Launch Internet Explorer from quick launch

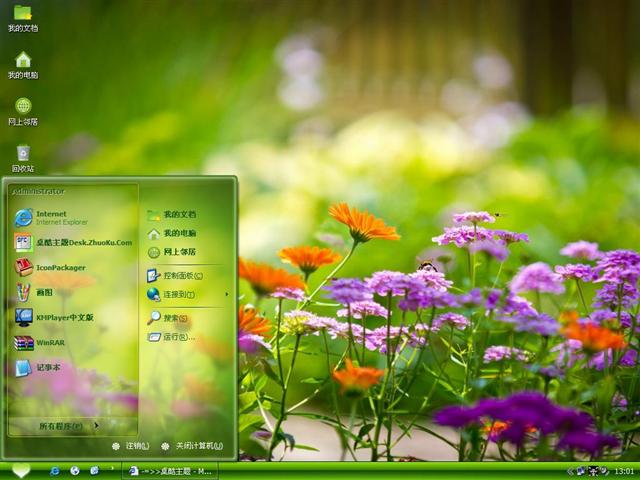pyautogui.click(x=55, y=471)
